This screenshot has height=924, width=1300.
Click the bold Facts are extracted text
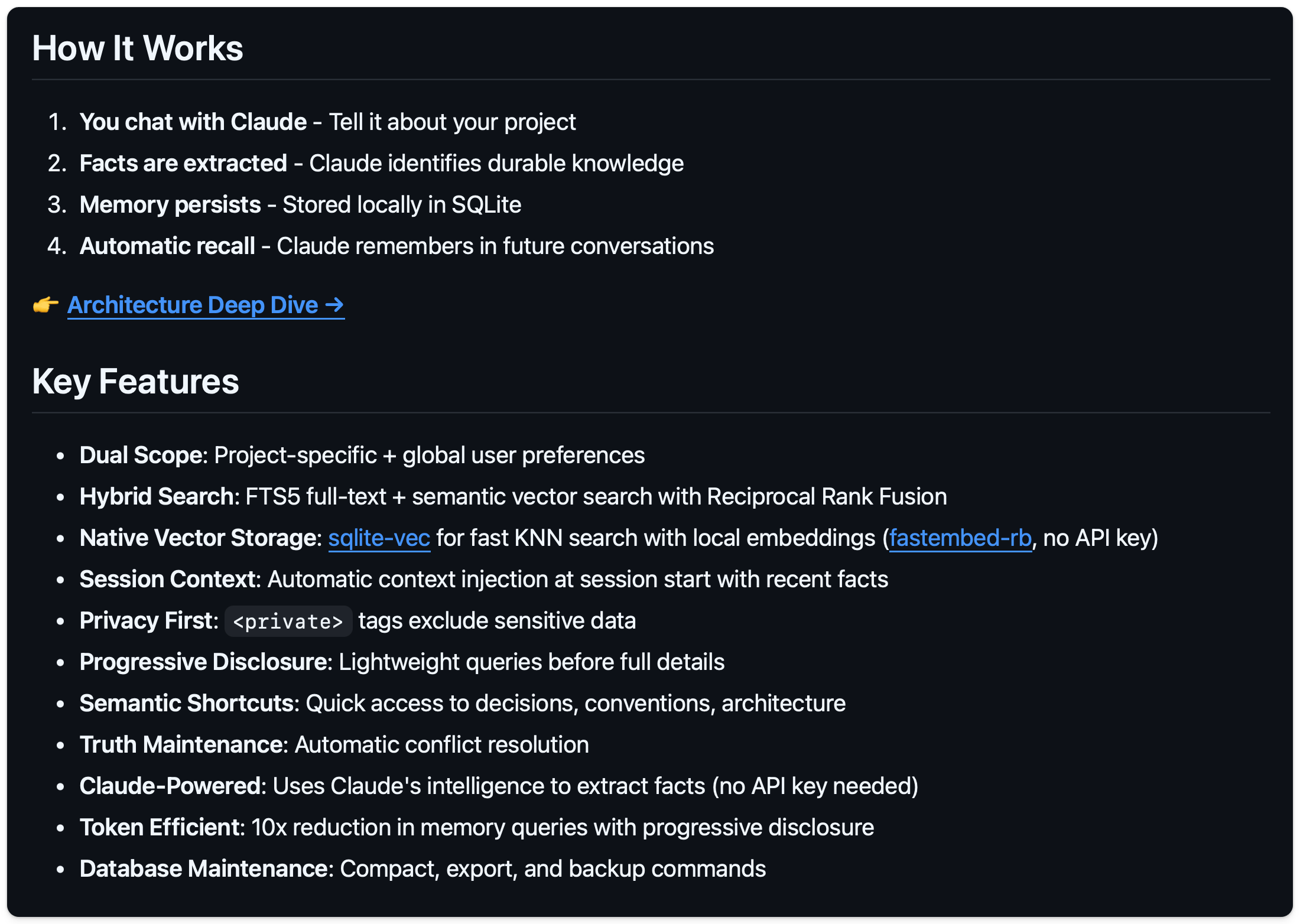click(x=183, y=164)
